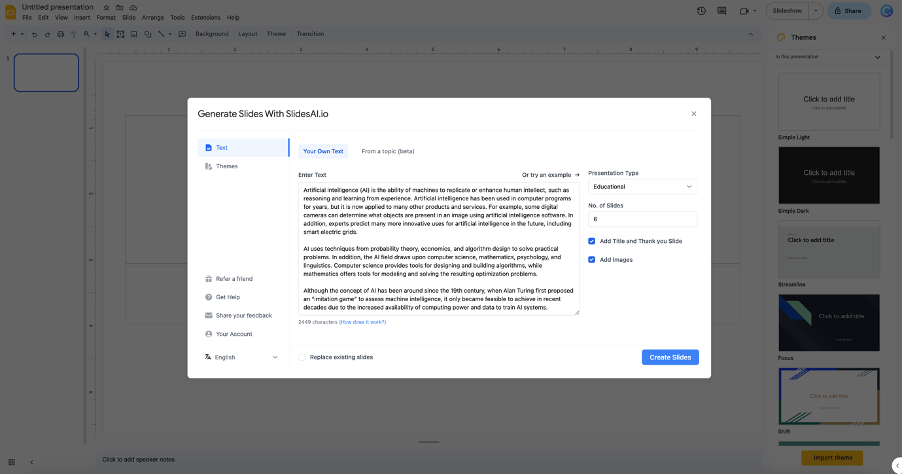Open version history clock icon

coord(701,11)
